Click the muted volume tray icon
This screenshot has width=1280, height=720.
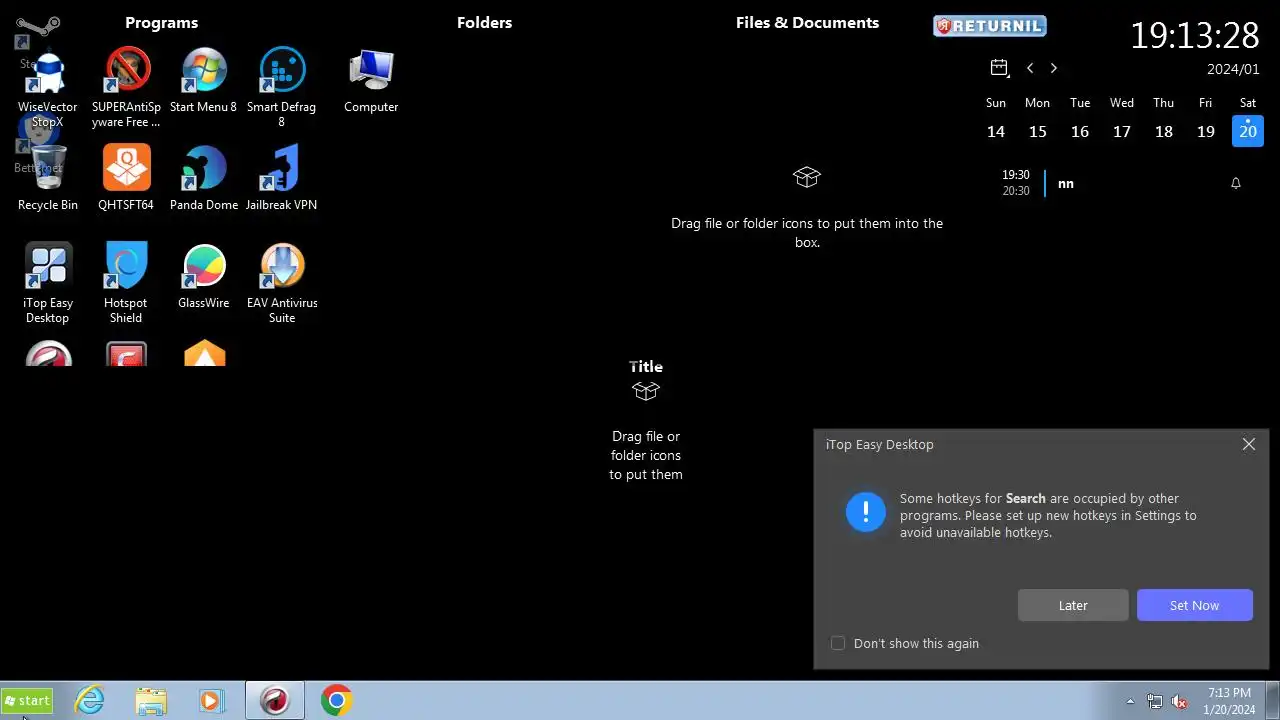click(x=1180, y=702)
